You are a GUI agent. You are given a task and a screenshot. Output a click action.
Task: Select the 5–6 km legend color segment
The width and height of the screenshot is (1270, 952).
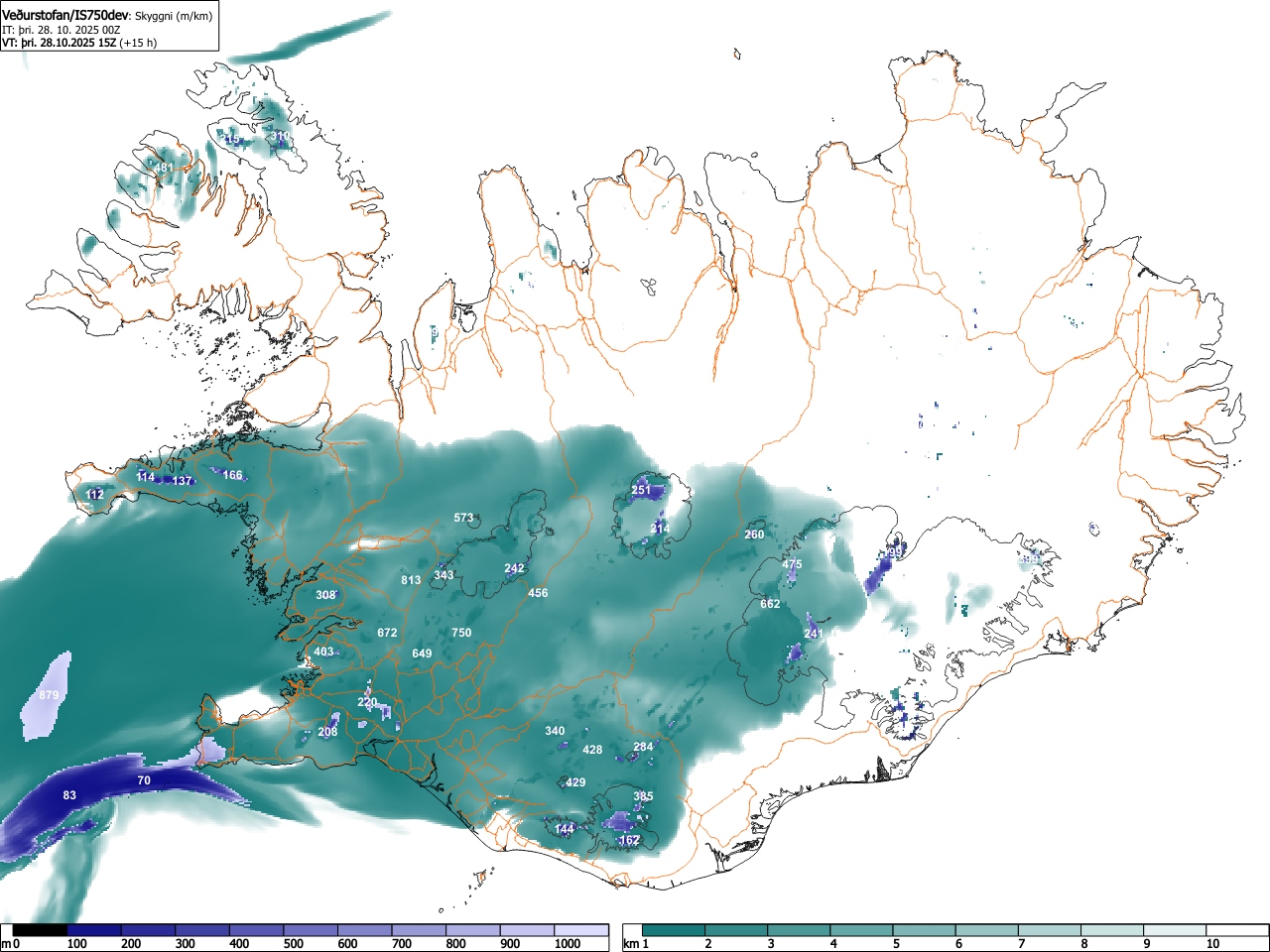[x=926, y=930]
